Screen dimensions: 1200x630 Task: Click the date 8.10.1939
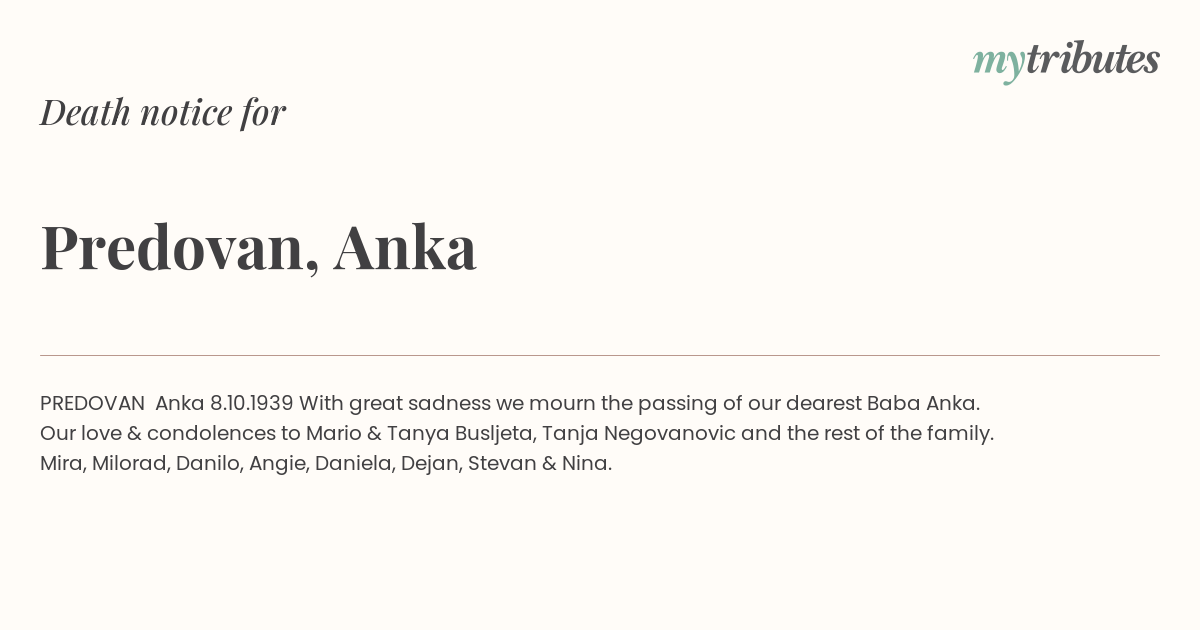(251, 403)
